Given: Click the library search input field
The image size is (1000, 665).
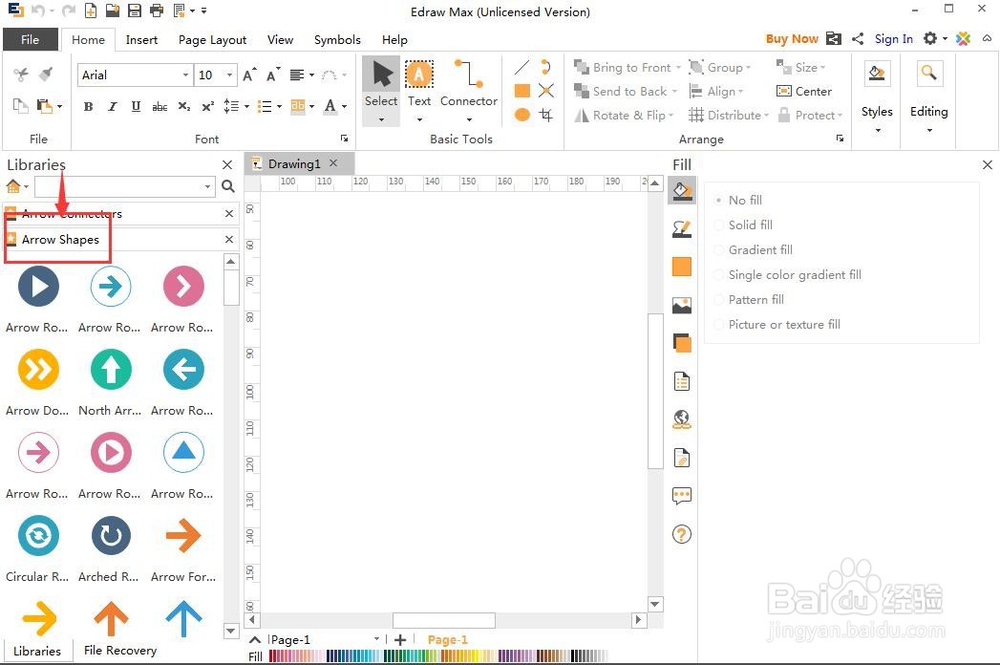Looking at the screenshot, I should [x=119, y=186].
